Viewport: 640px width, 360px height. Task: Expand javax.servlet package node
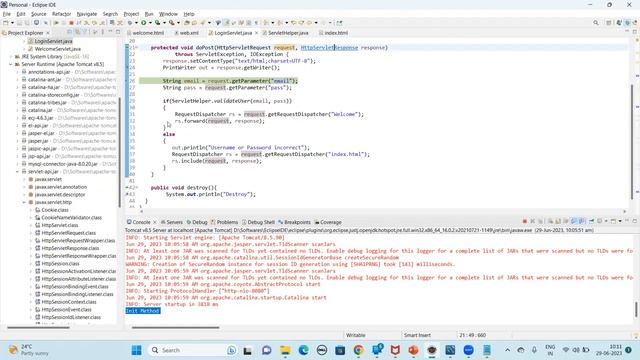click(24, 180)
